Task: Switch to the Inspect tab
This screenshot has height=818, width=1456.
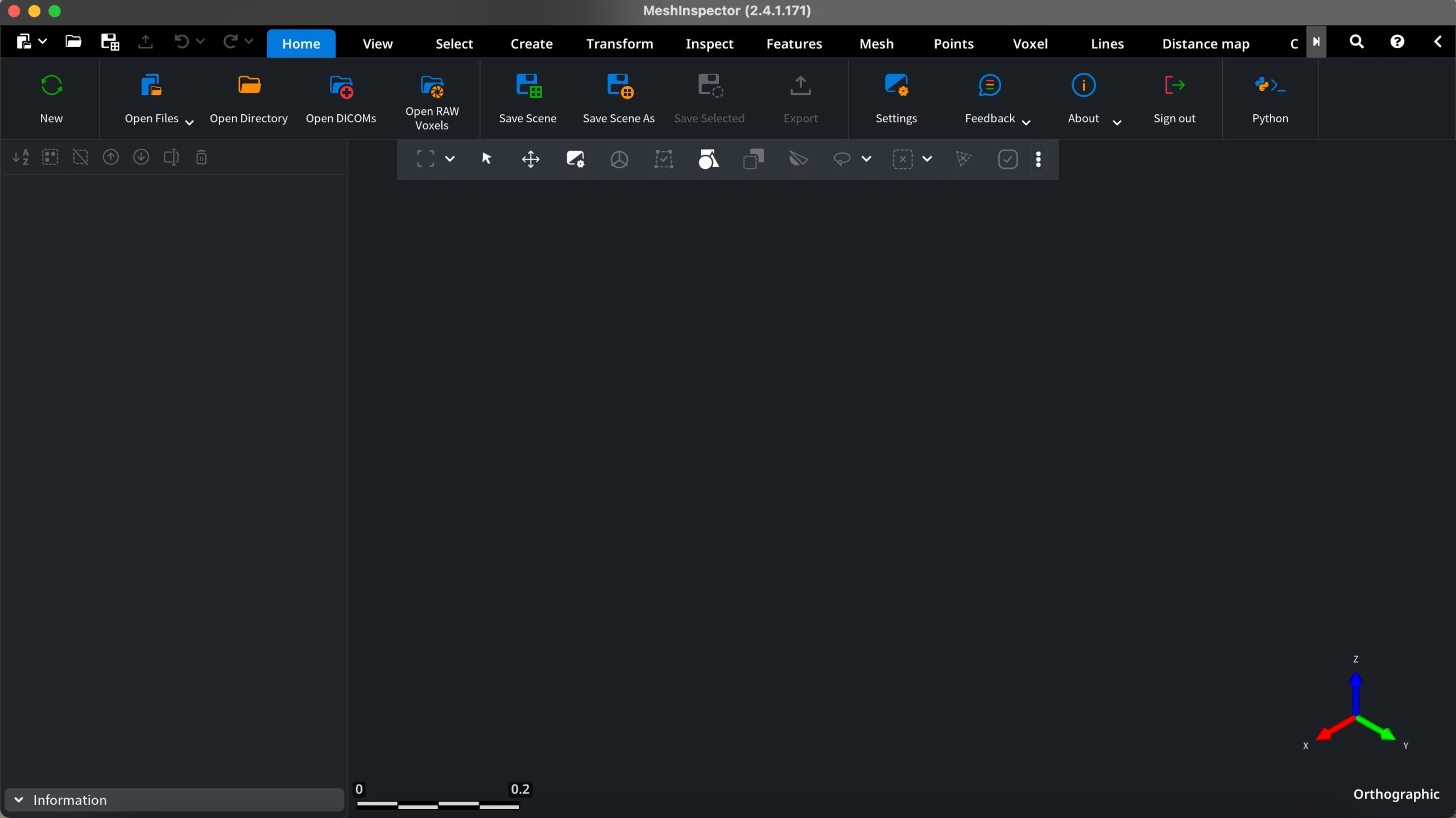Action: pos(709,44)
